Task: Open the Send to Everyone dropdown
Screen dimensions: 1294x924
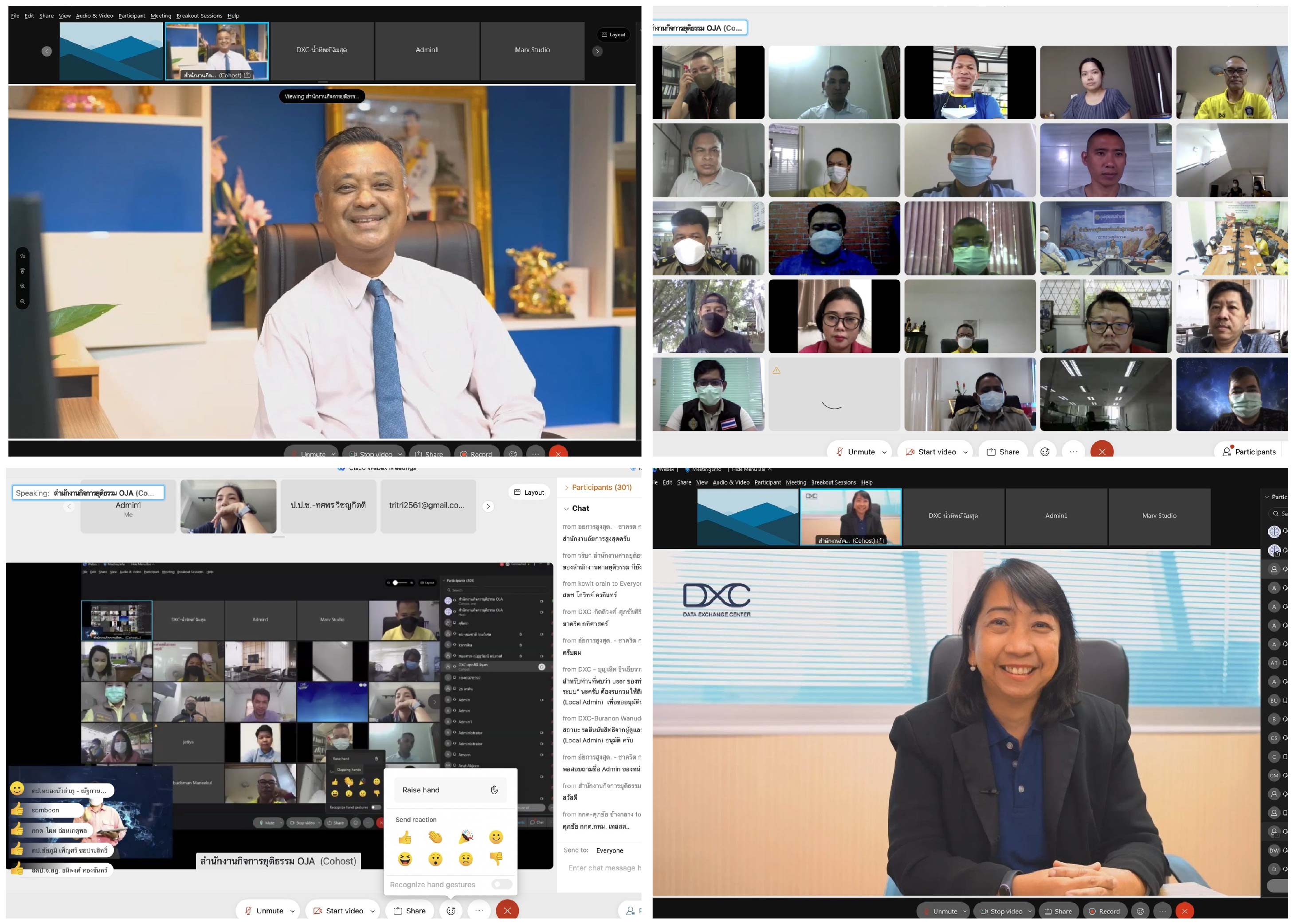Action: click(609, 850)
